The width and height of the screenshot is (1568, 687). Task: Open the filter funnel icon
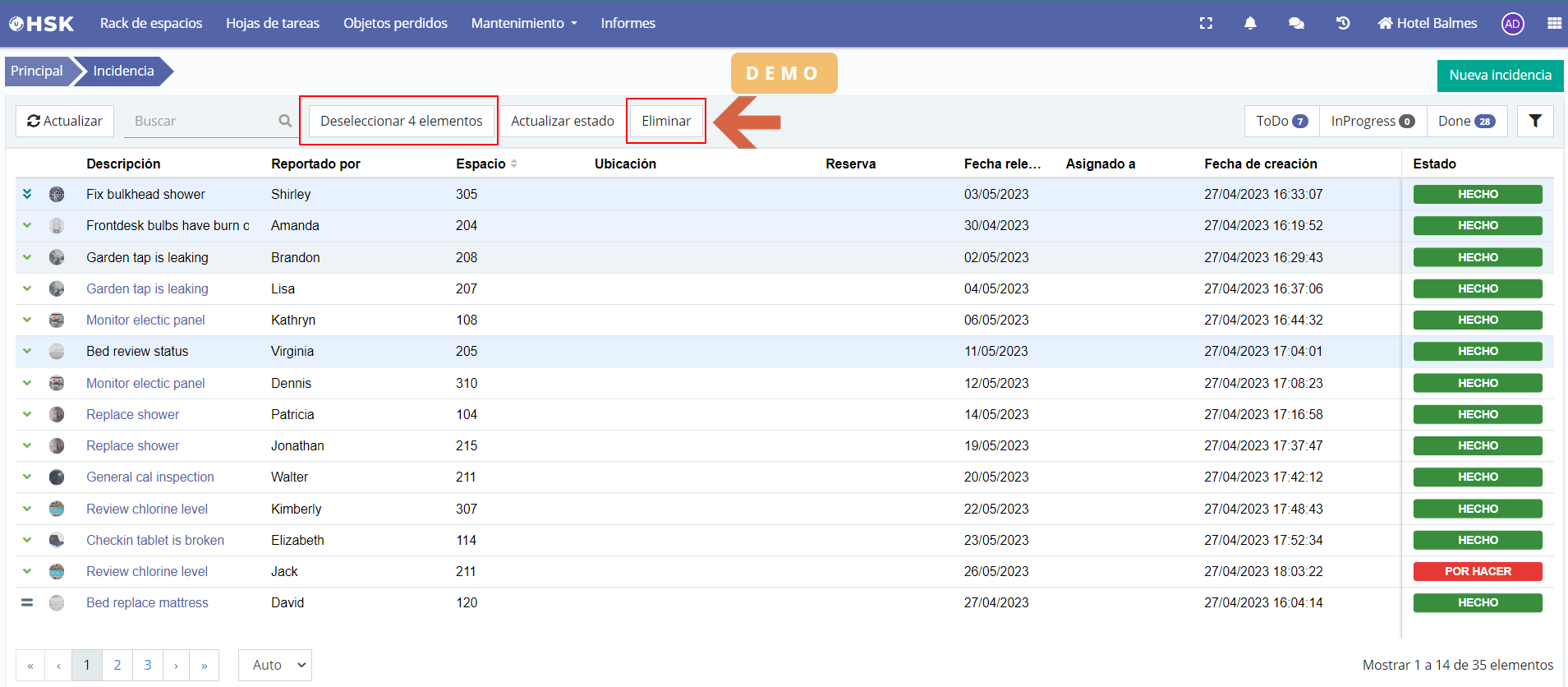tap(1534, 121)
